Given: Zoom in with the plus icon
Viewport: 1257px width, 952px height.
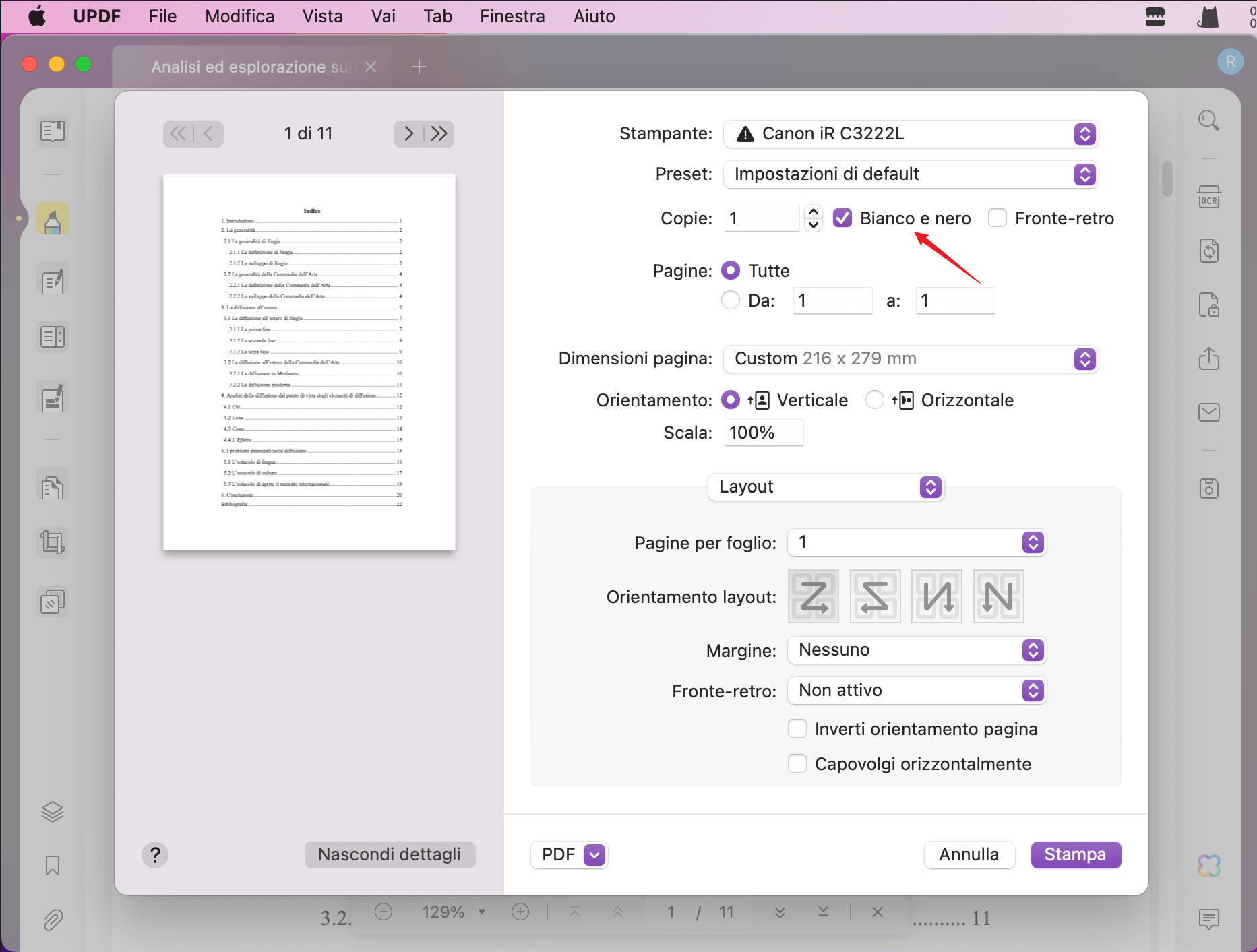Looking at the screenshot, I should pos(520,912).
